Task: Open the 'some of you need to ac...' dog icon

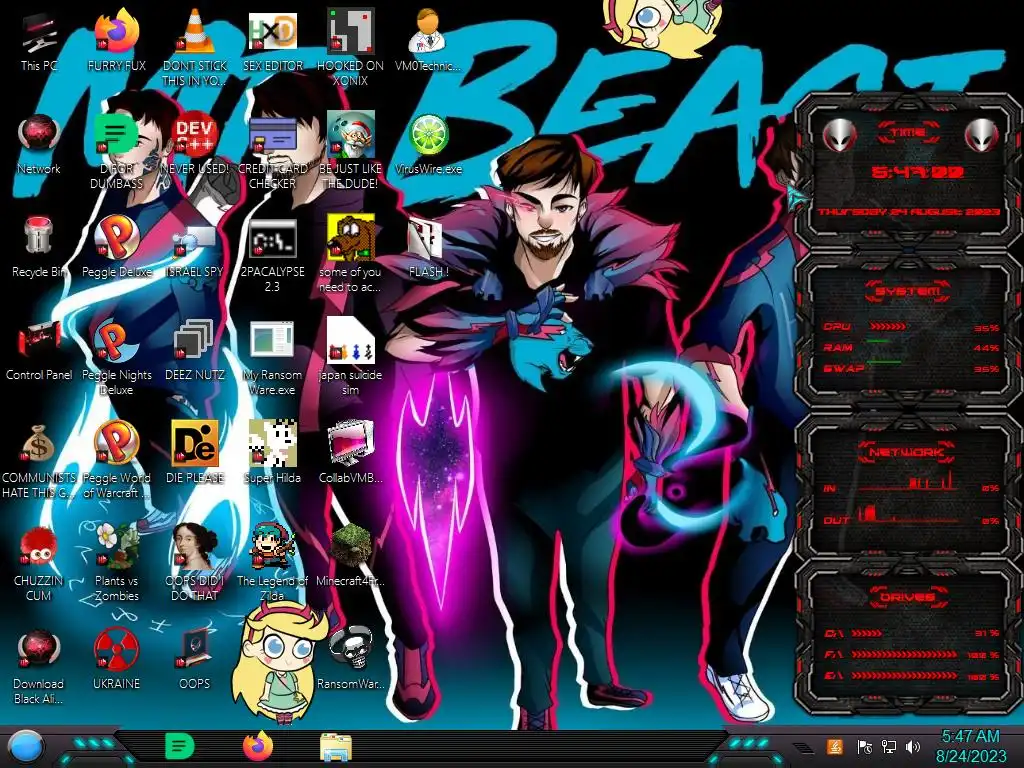Action: [x=350, y=255]
